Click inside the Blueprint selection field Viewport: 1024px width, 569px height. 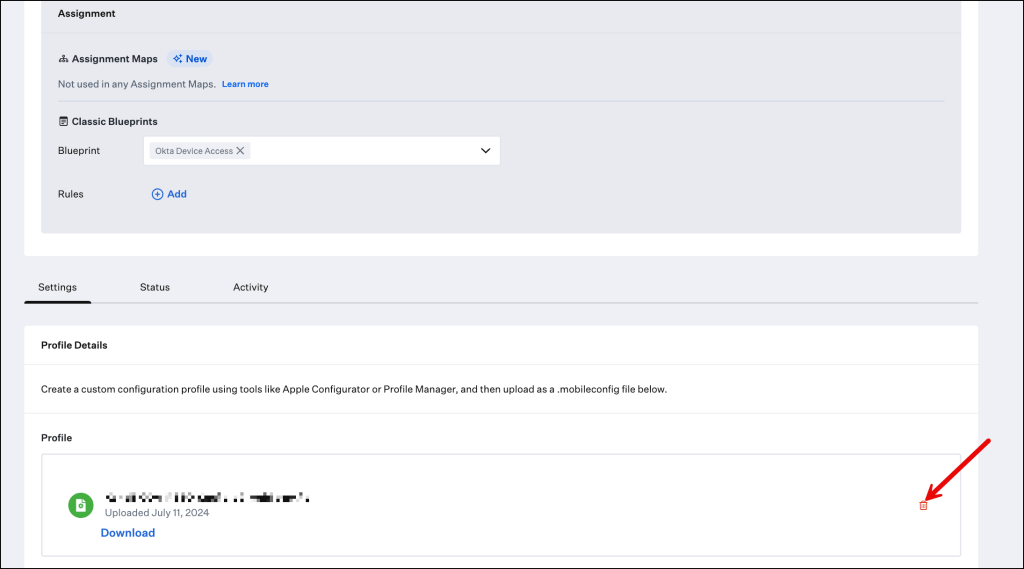[360, 151]
